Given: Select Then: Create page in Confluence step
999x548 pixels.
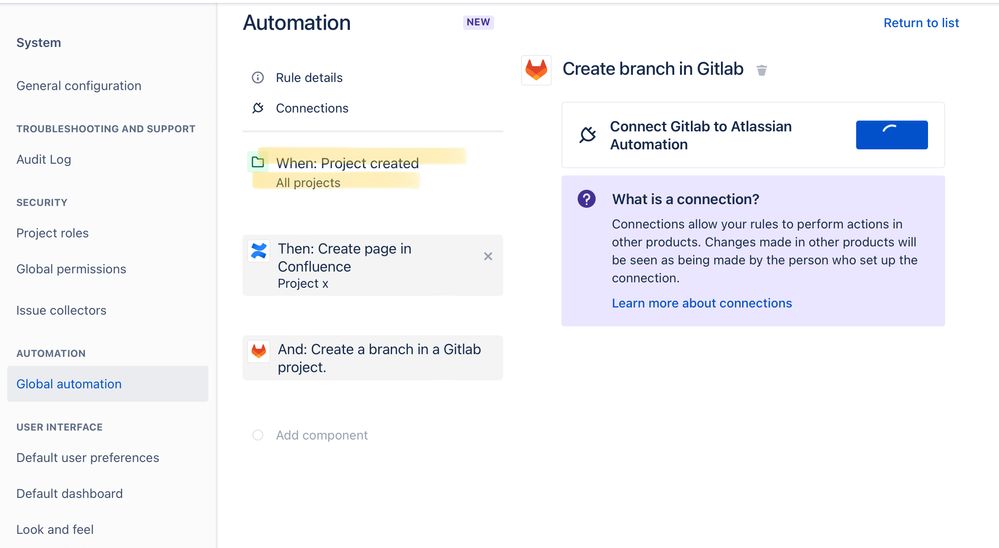Looking at the screenshot, I should pyautogui.click(x=372, y=265).
